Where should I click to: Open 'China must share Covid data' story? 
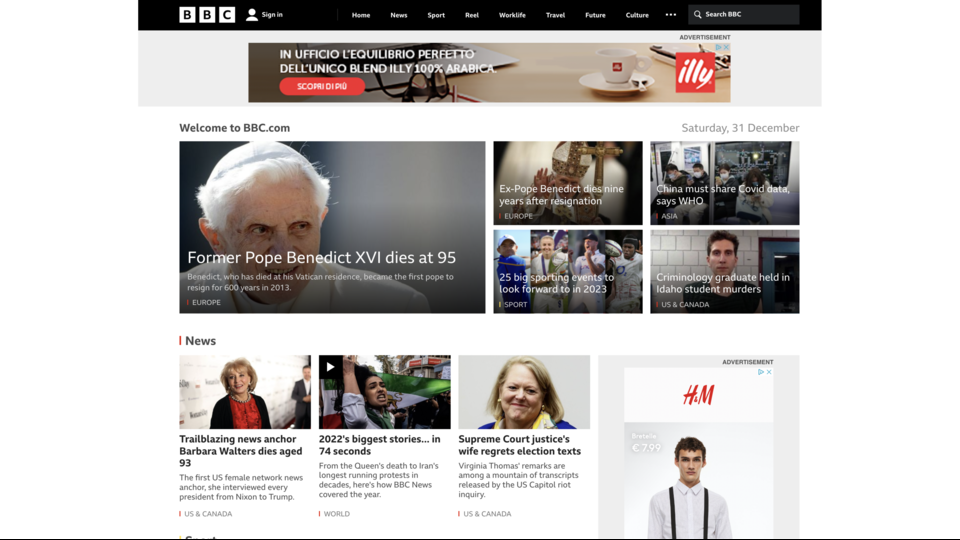723,195
